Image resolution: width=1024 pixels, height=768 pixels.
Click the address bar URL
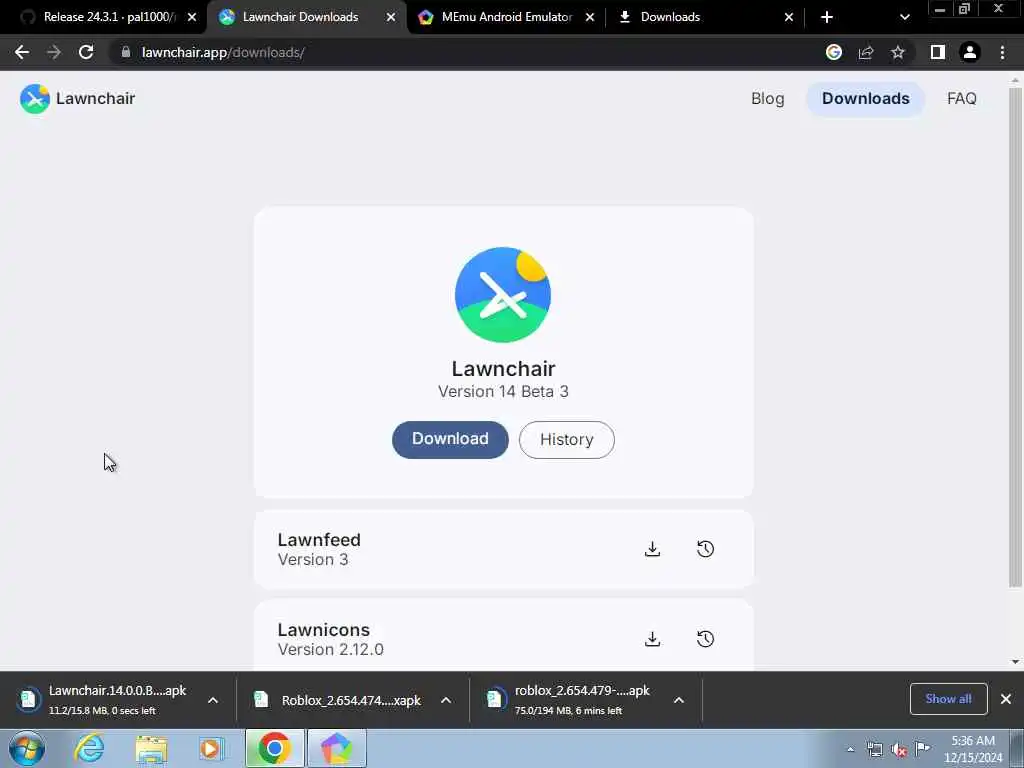coord(223,52)
